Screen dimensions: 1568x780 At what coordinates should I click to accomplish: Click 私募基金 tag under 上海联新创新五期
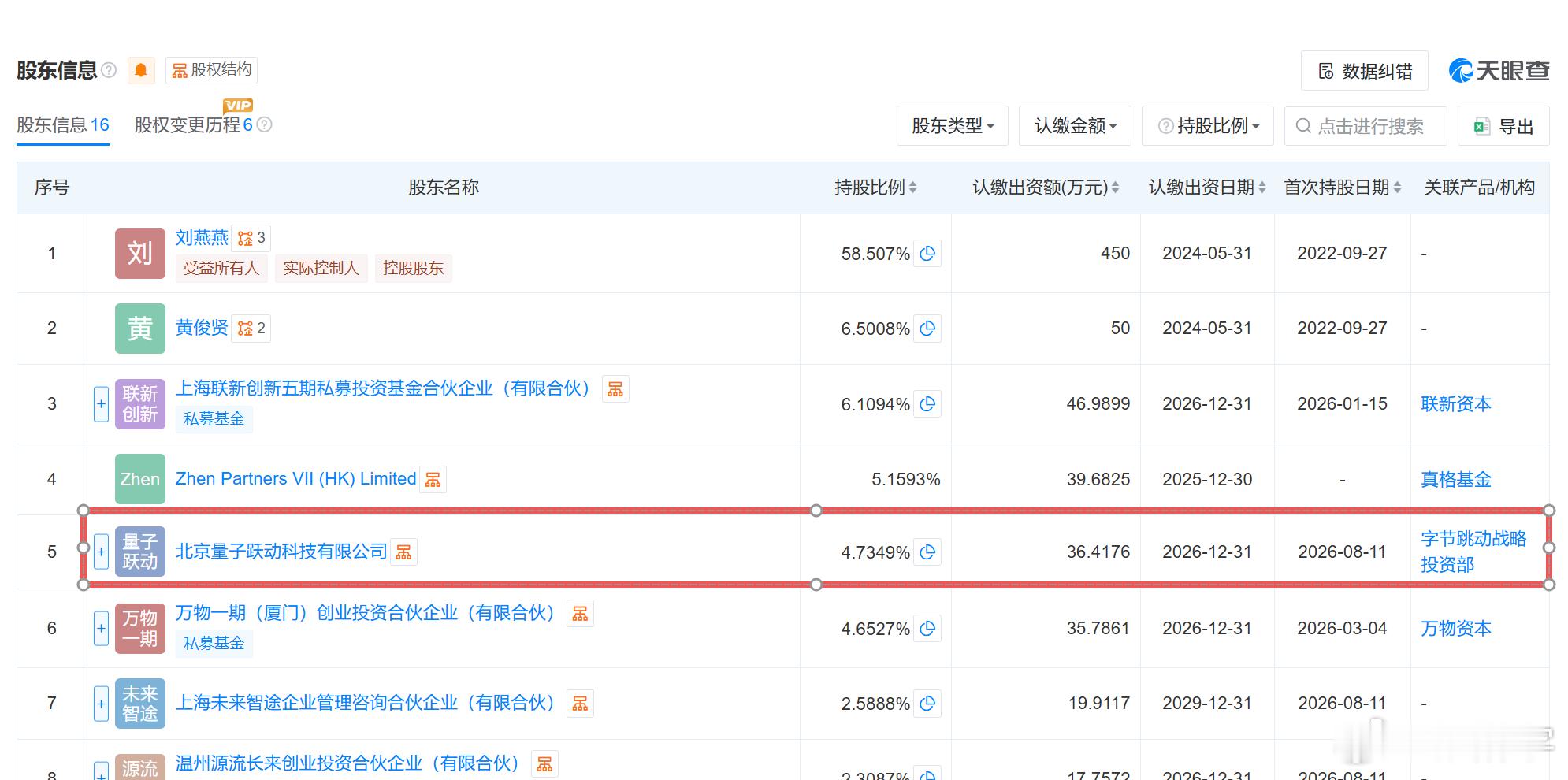pos(214,419)
